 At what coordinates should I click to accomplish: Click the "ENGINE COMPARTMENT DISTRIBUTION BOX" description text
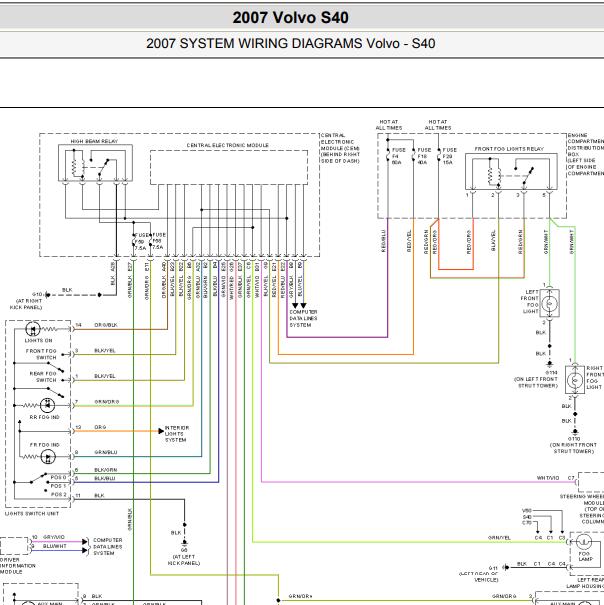[x=585, y=154]
